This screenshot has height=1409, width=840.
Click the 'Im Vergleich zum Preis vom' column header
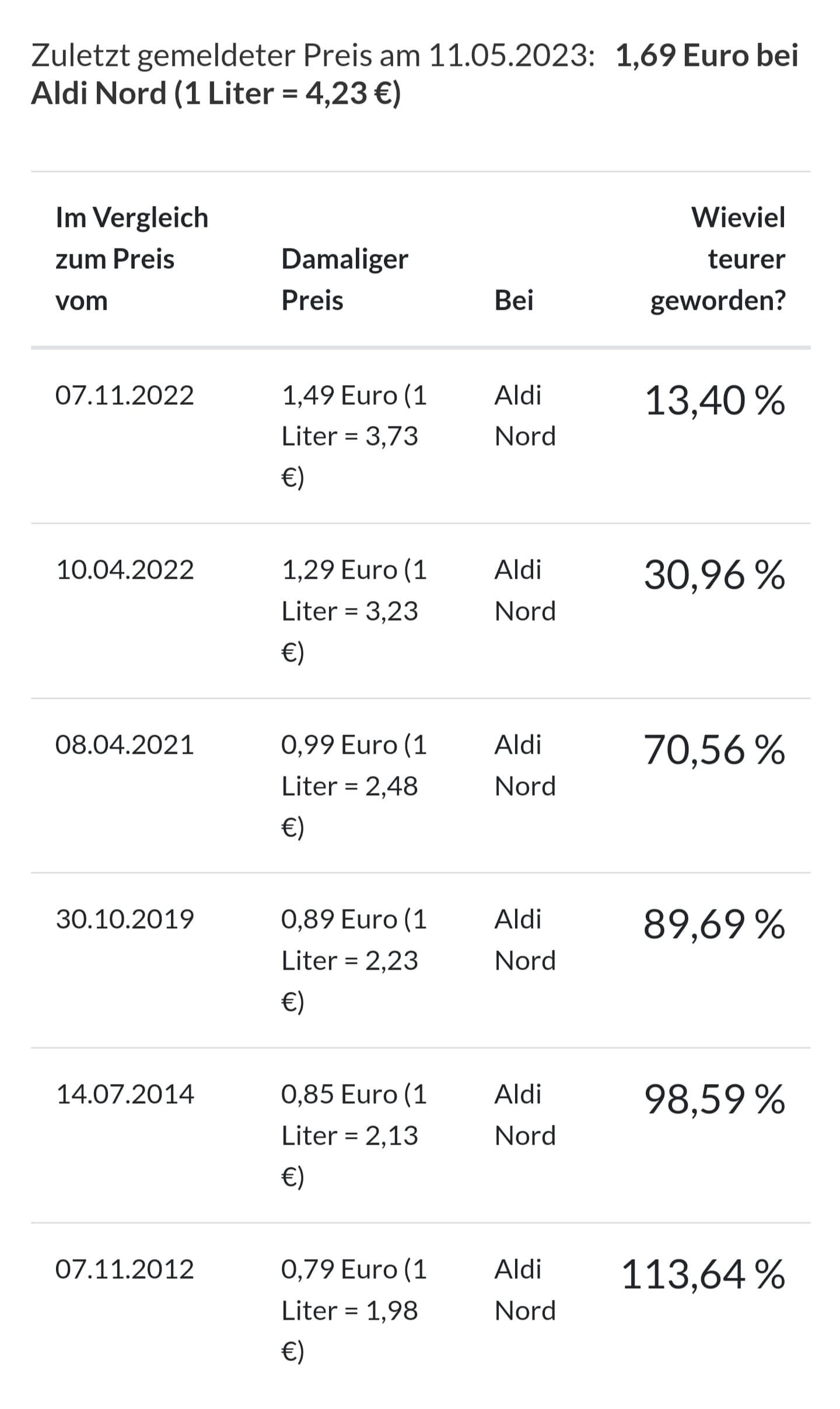[132, 259]
